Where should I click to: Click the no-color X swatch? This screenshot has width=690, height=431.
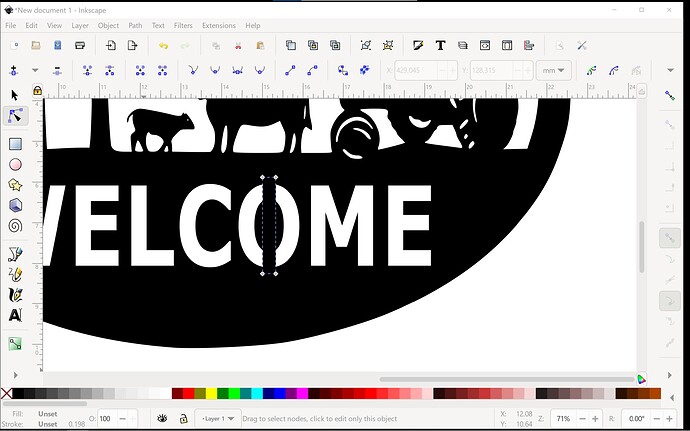click(7, 394)
